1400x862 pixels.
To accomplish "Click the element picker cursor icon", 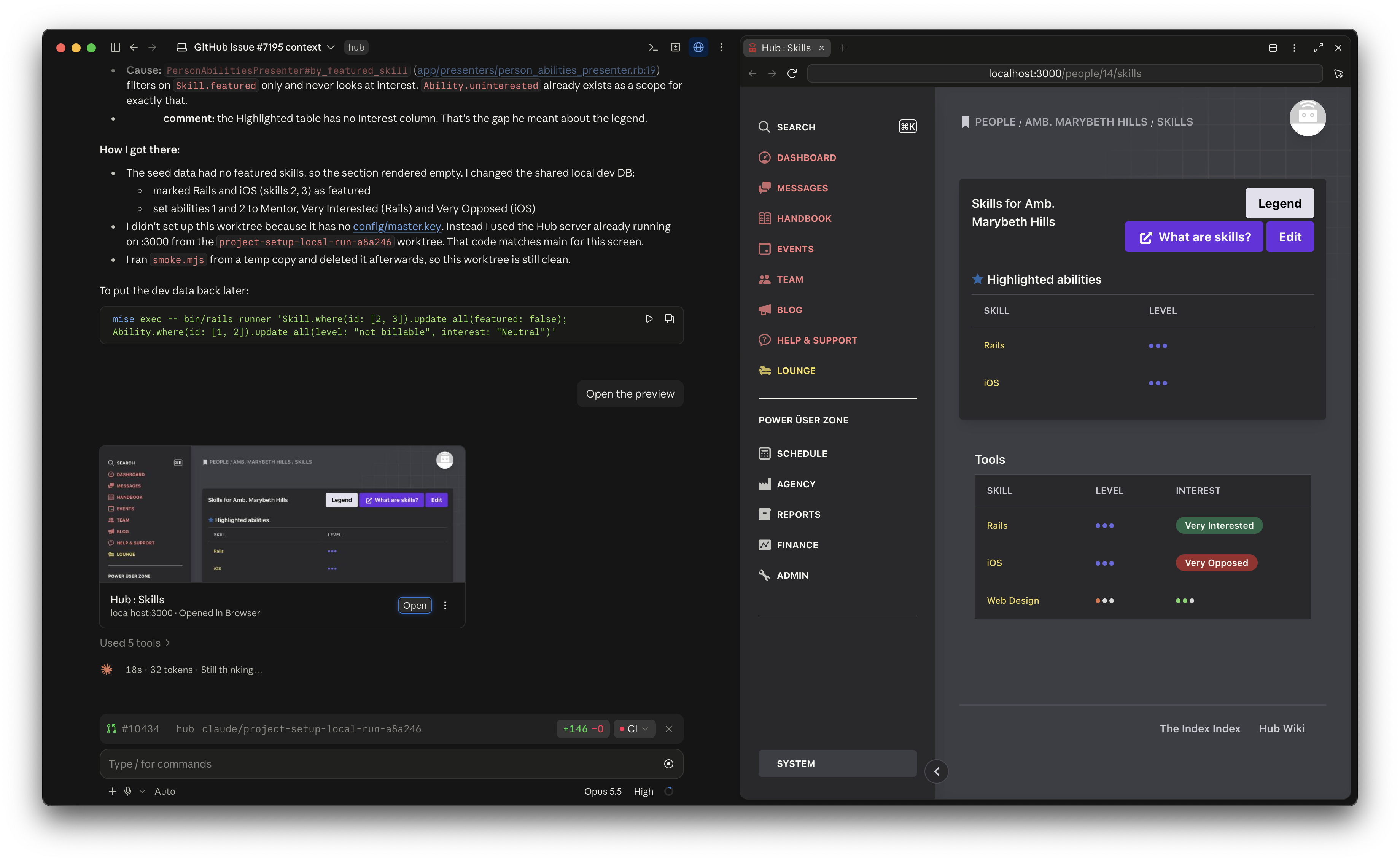I will 1338,73.
